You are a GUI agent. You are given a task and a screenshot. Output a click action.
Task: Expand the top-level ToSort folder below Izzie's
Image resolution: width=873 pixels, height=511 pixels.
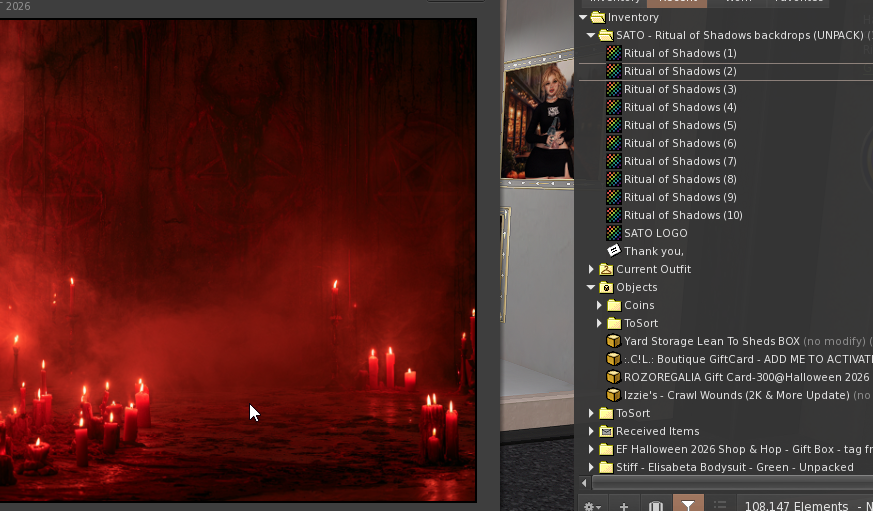tap(591, 414)
